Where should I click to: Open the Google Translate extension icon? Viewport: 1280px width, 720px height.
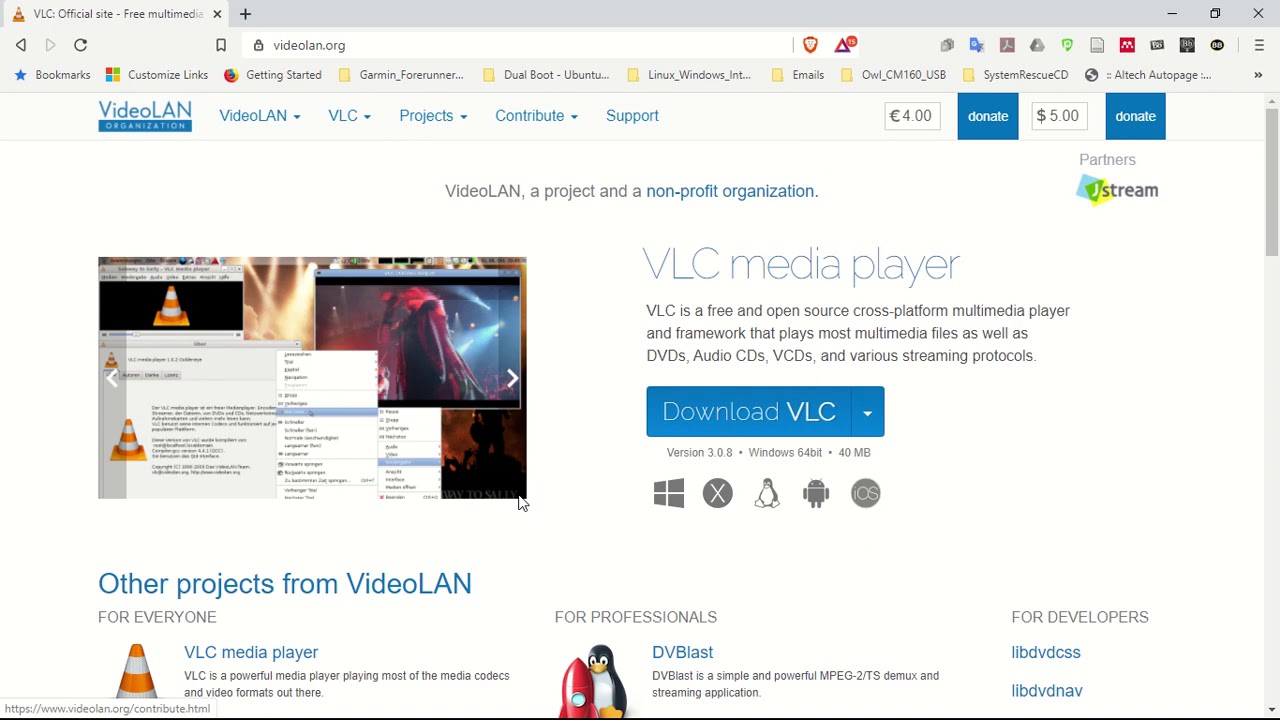pyautogui.click(x=977, y=45)
